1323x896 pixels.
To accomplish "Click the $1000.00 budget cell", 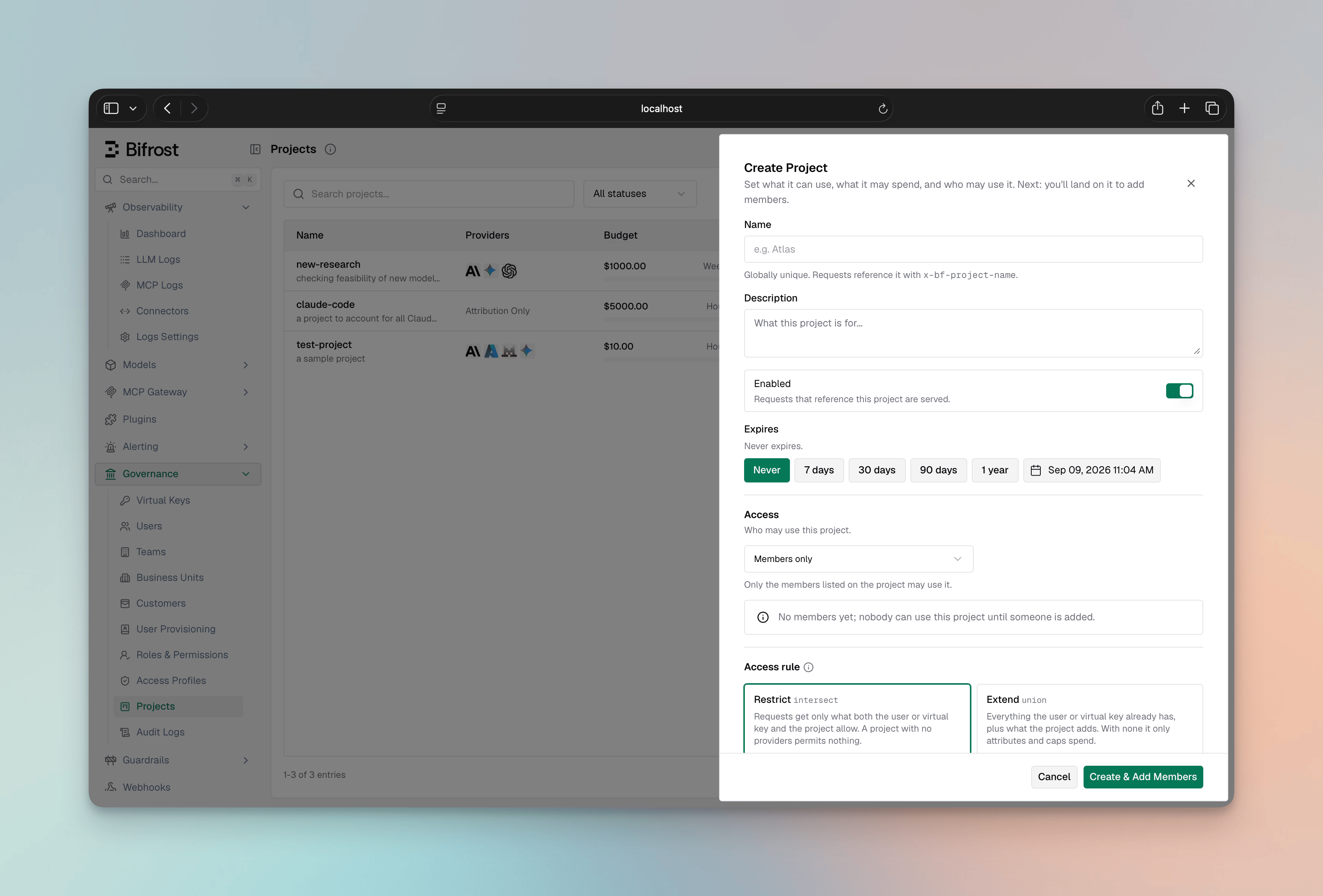I will coord(624,266).
